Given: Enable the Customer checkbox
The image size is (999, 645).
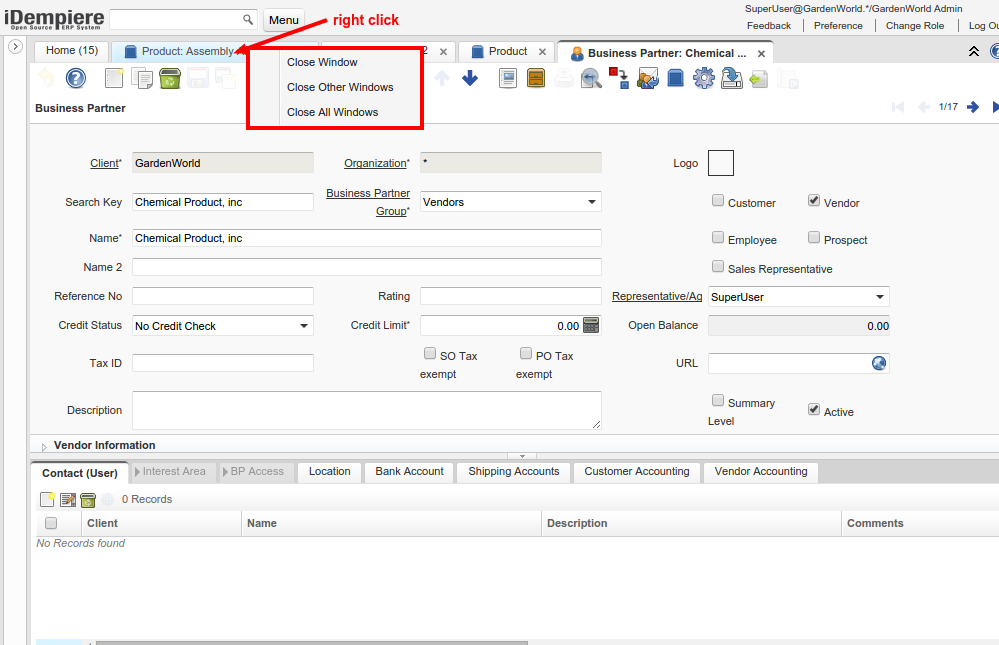Looking at the screenshot, I should (718, 201).
